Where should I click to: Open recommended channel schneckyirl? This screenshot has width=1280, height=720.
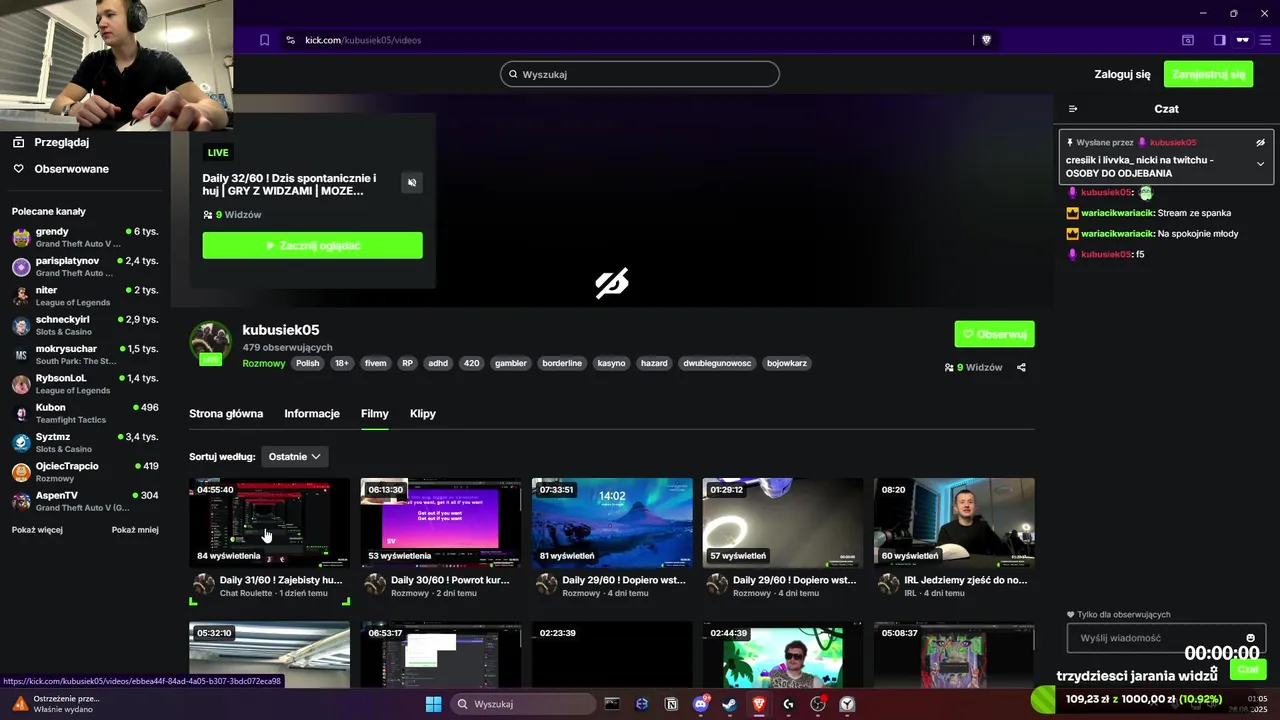point(85,325)
